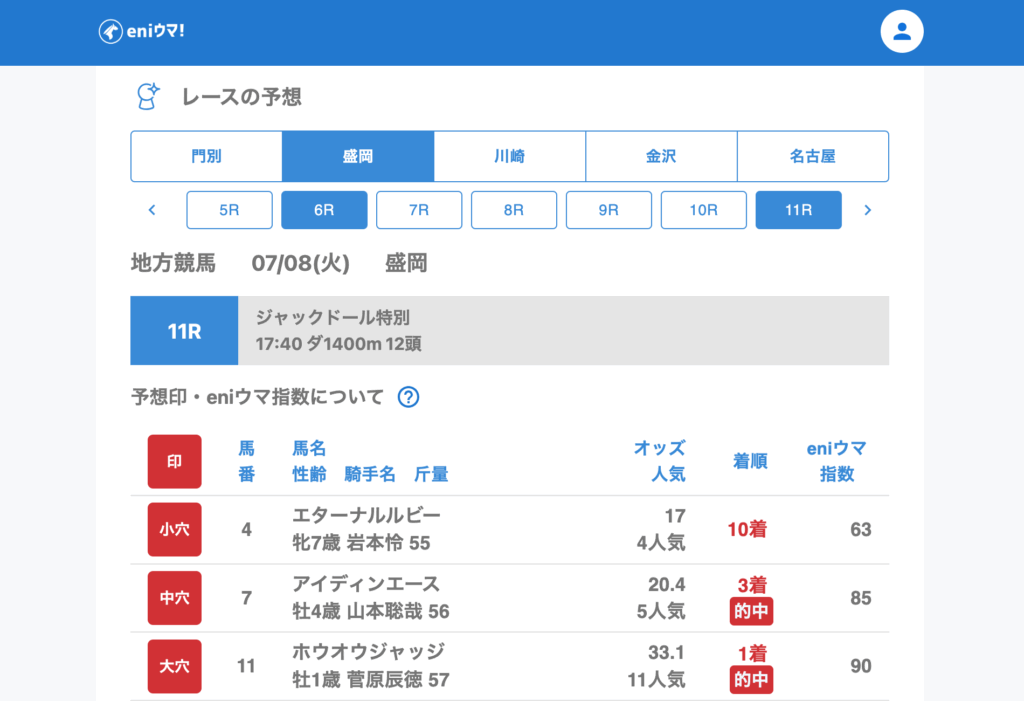Select race 5R
Viewport: 1024px width, 701px height.
pos(229,210)
